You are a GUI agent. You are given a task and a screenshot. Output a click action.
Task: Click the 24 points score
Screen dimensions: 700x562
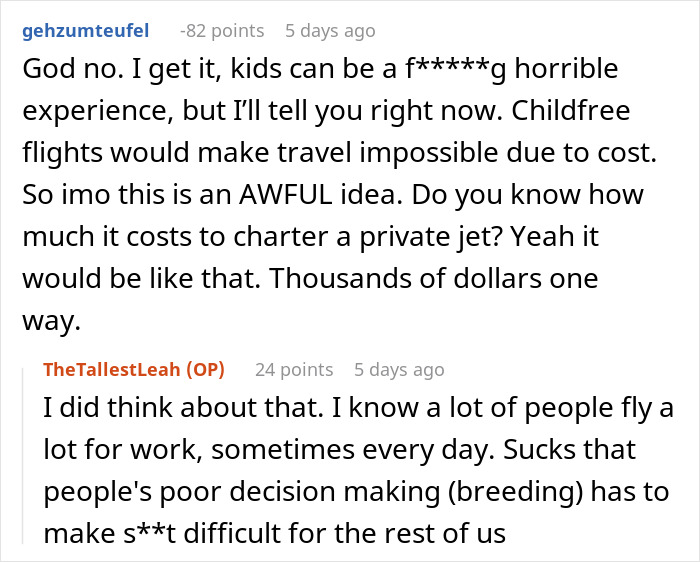pos(293,370)
